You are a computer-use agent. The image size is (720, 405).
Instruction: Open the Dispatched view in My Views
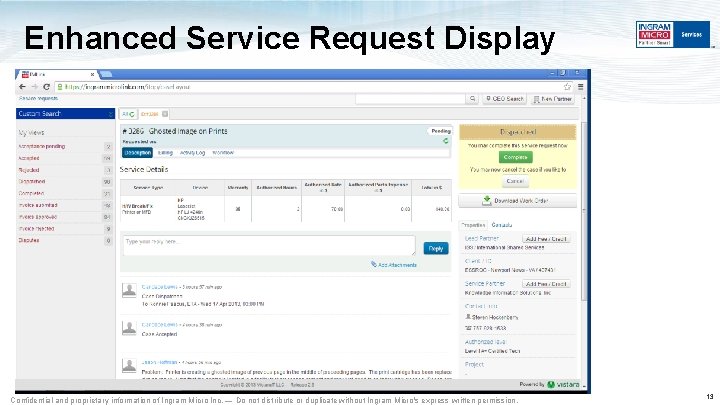[x=32, y=181]
